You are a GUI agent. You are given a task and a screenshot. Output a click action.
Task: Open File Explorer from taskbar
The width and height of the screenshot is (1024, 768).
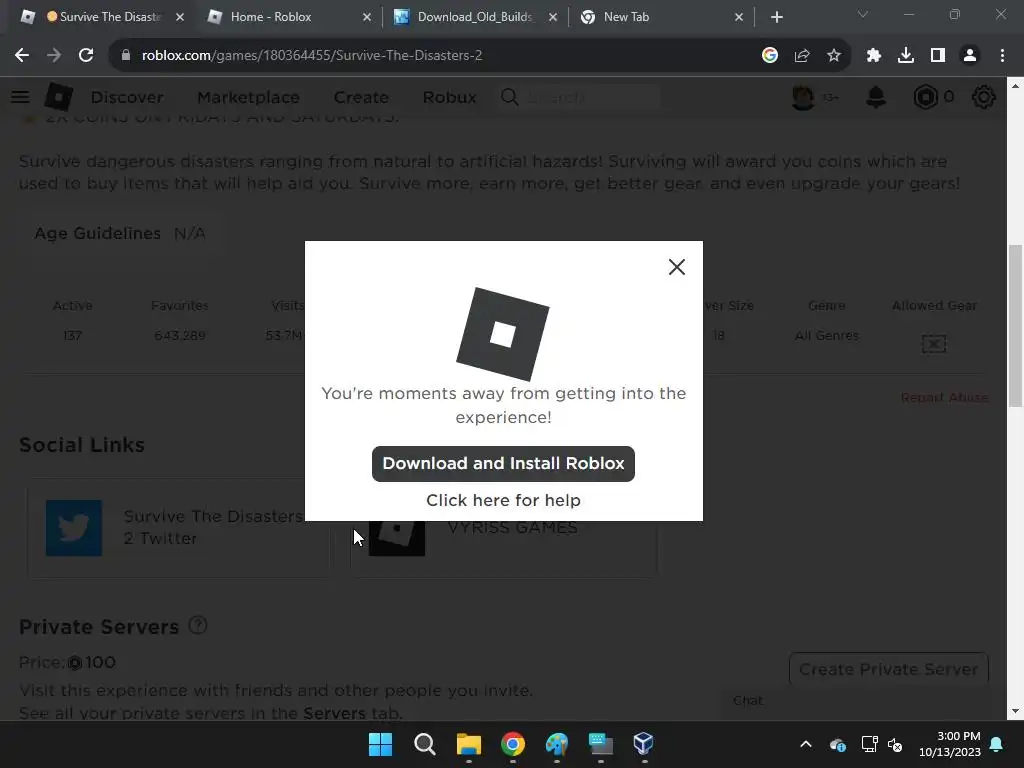[469, 744]
